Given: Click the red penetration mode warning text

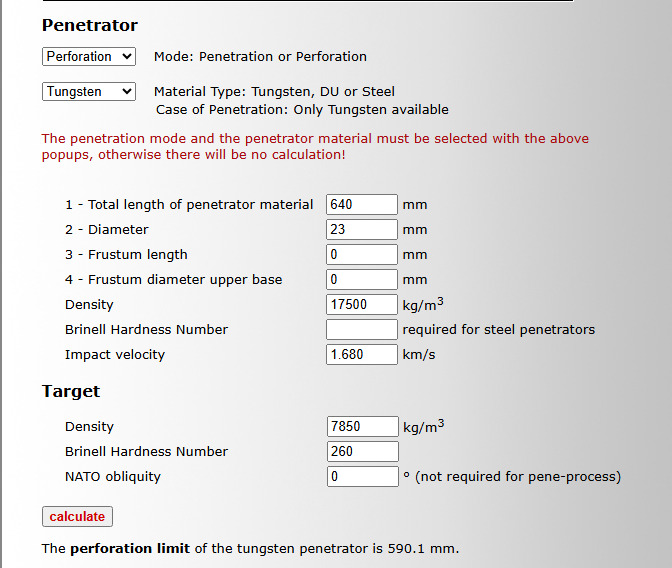Looking at the screenshot, I should 315,147.
